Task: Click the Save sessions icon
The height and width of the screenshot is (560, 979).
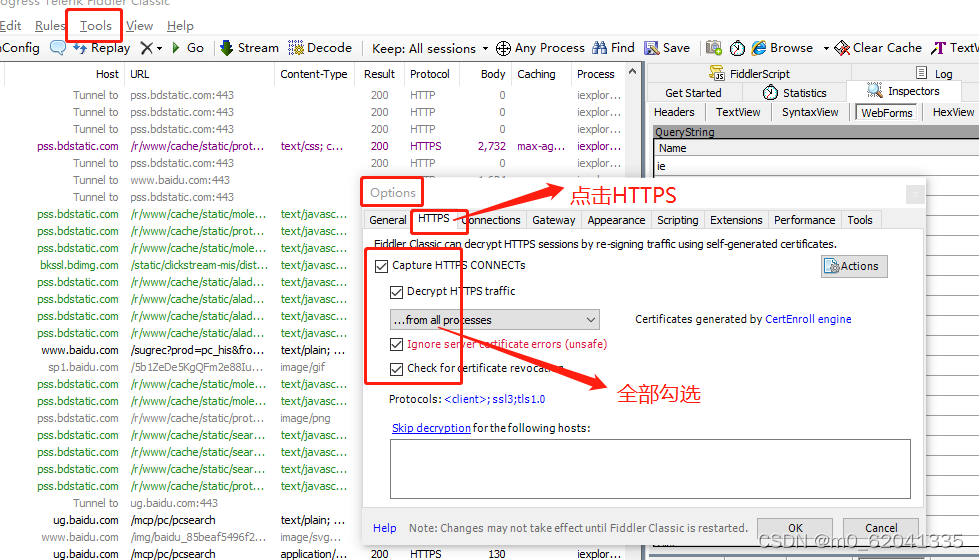Action: click(652, 48)
